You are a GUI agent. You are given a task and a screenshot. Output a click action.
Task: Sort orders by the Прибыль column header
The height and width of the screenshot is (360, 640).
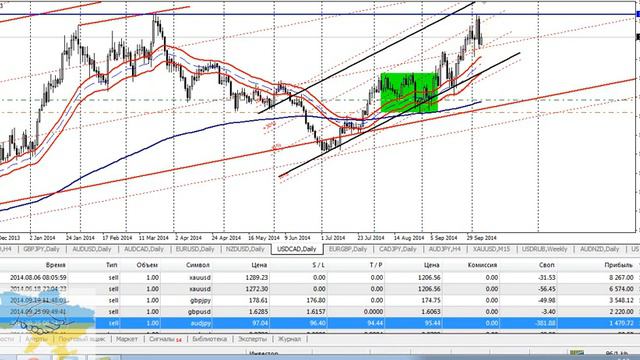click(618, 265)
